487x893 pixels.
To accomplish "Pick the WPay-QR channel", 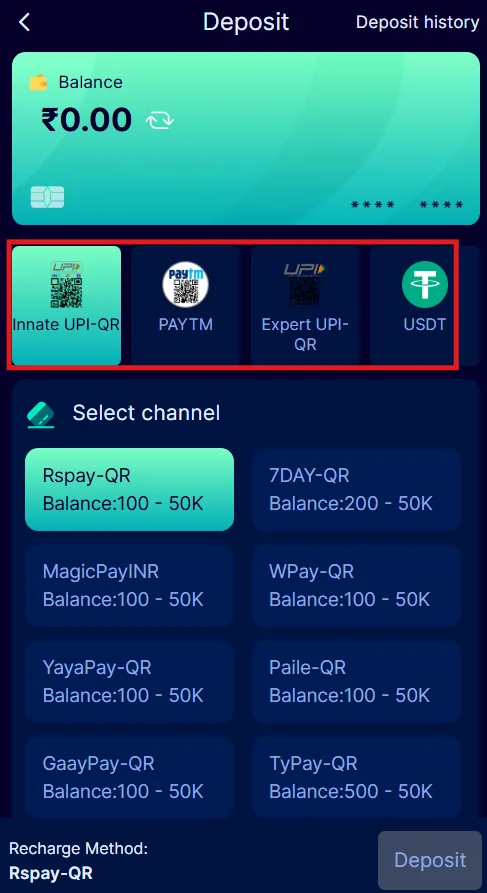I will coord(356,585).
